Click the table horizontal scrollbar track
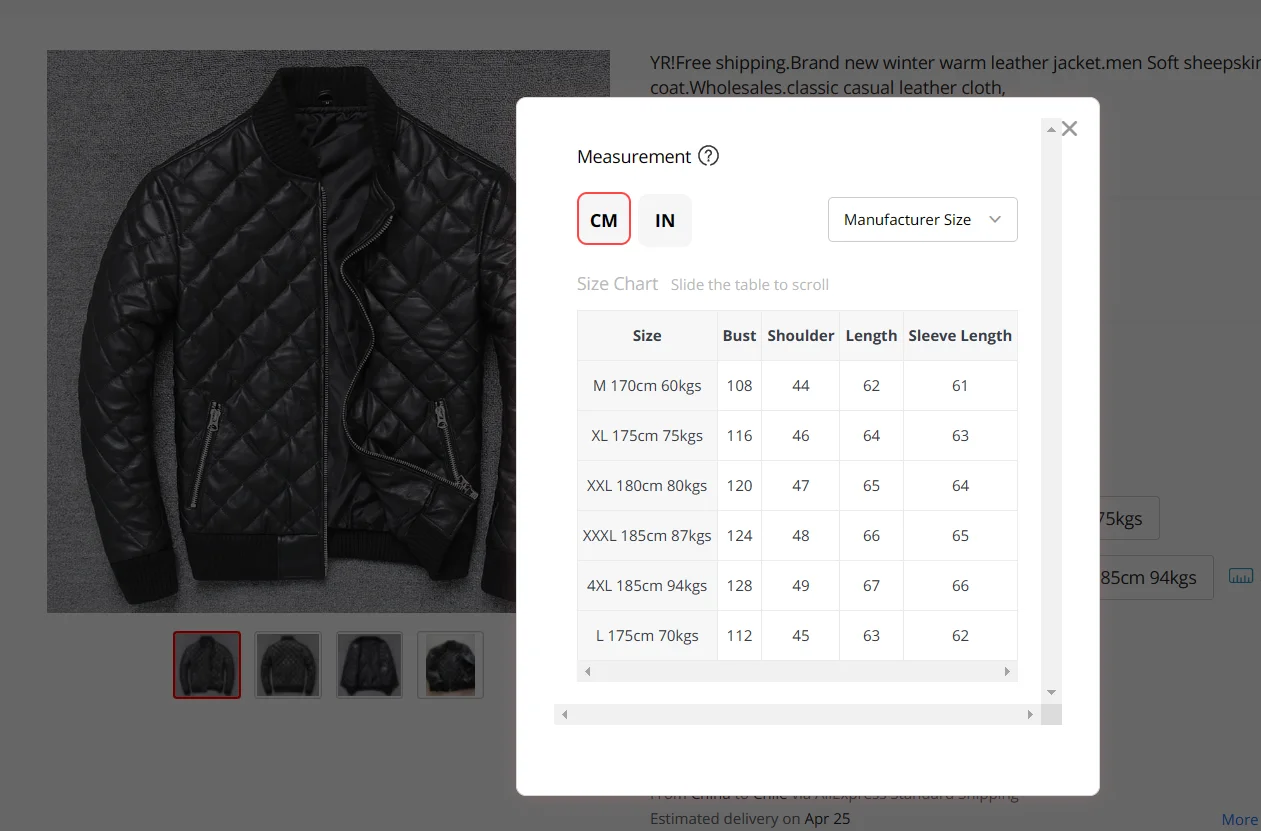This screenshot has height=831, width=1261. point(797,672)
